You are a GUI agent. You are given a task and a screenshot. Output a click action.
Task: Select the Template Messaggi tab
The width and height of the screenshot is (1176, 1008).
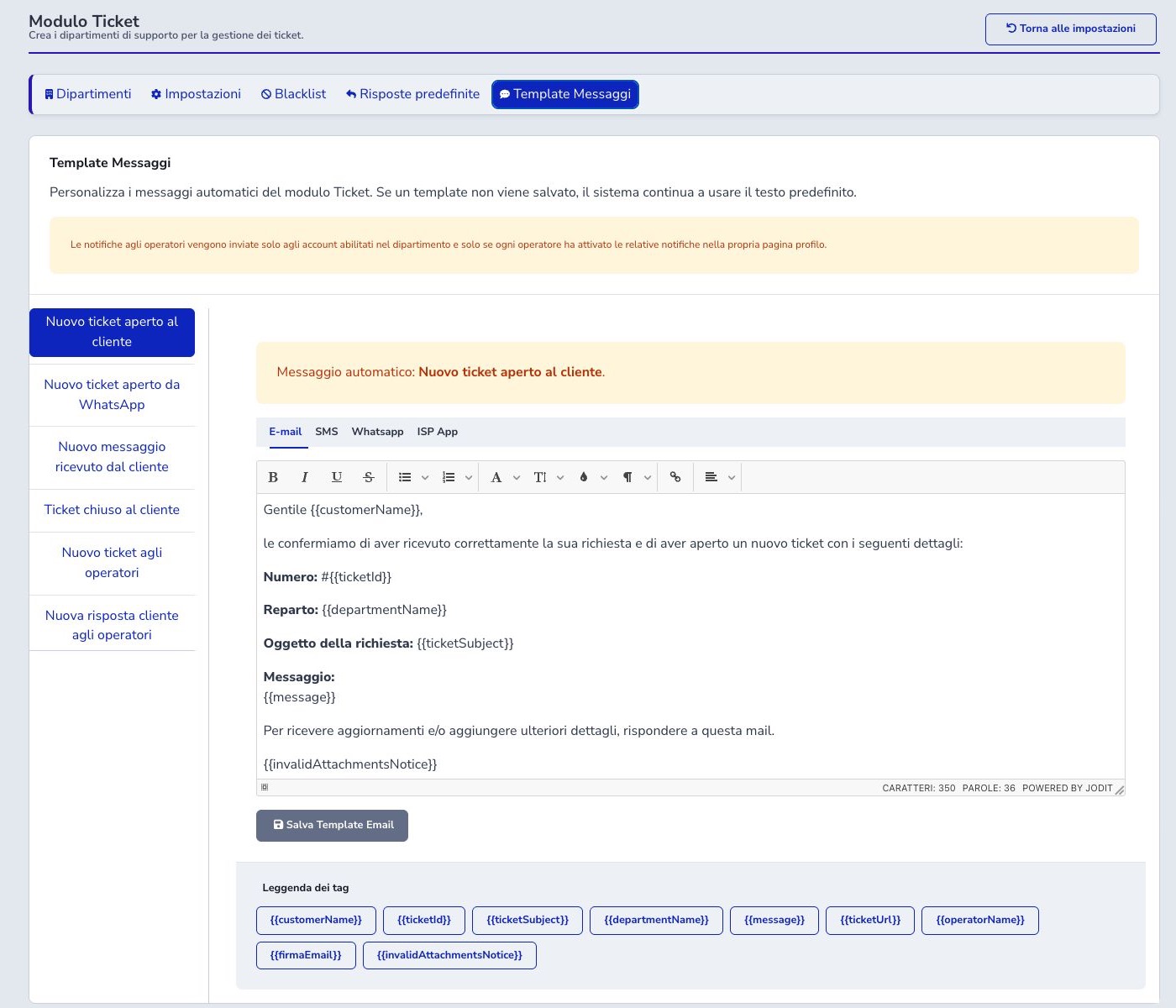coord(565,94)
